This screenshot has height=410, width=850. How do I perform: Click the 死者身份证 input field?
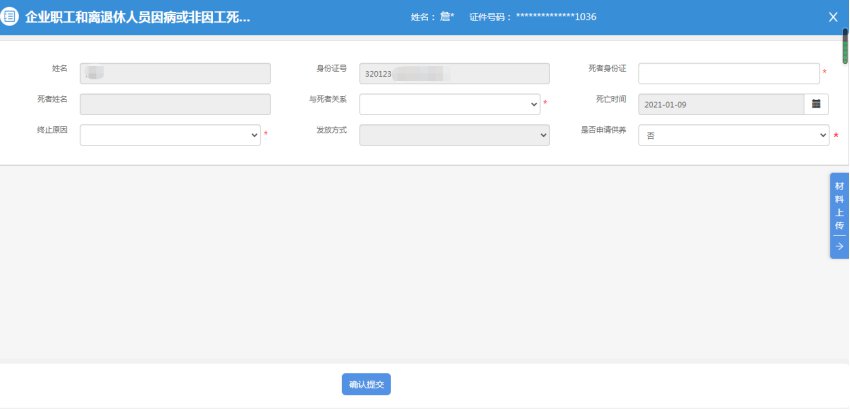click(x=728, y=73)
